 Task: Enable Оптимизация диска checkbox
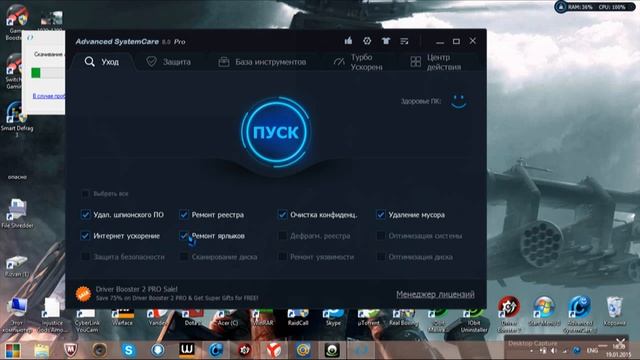[x=380, y=257]
